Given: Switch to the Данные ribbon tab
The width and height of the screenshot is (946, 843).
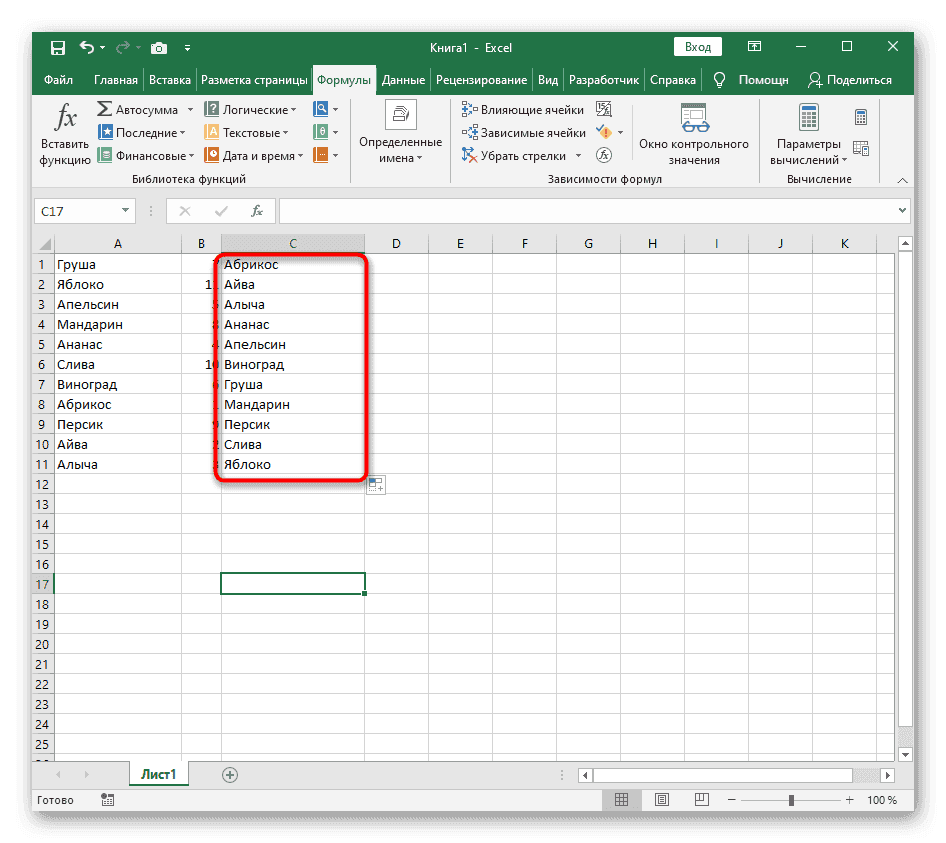Looking at the screenshot, I should coord(403,79).
